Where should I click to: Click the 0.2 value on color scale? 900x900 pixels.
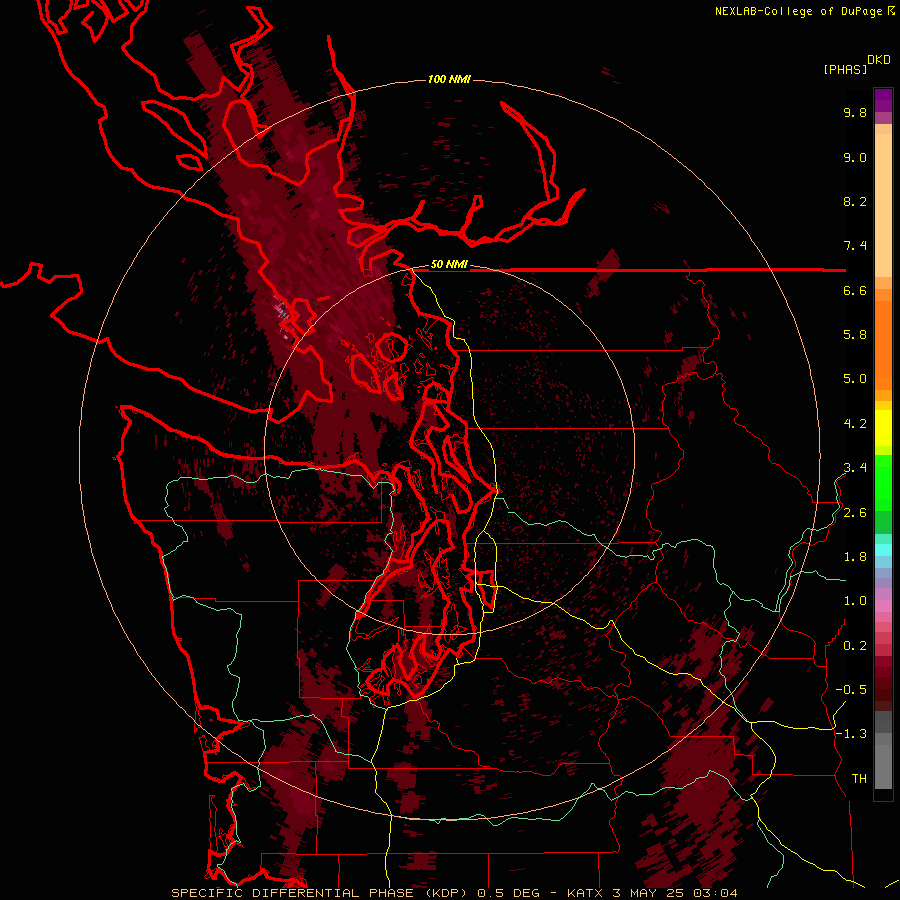(x=855, y=646)
